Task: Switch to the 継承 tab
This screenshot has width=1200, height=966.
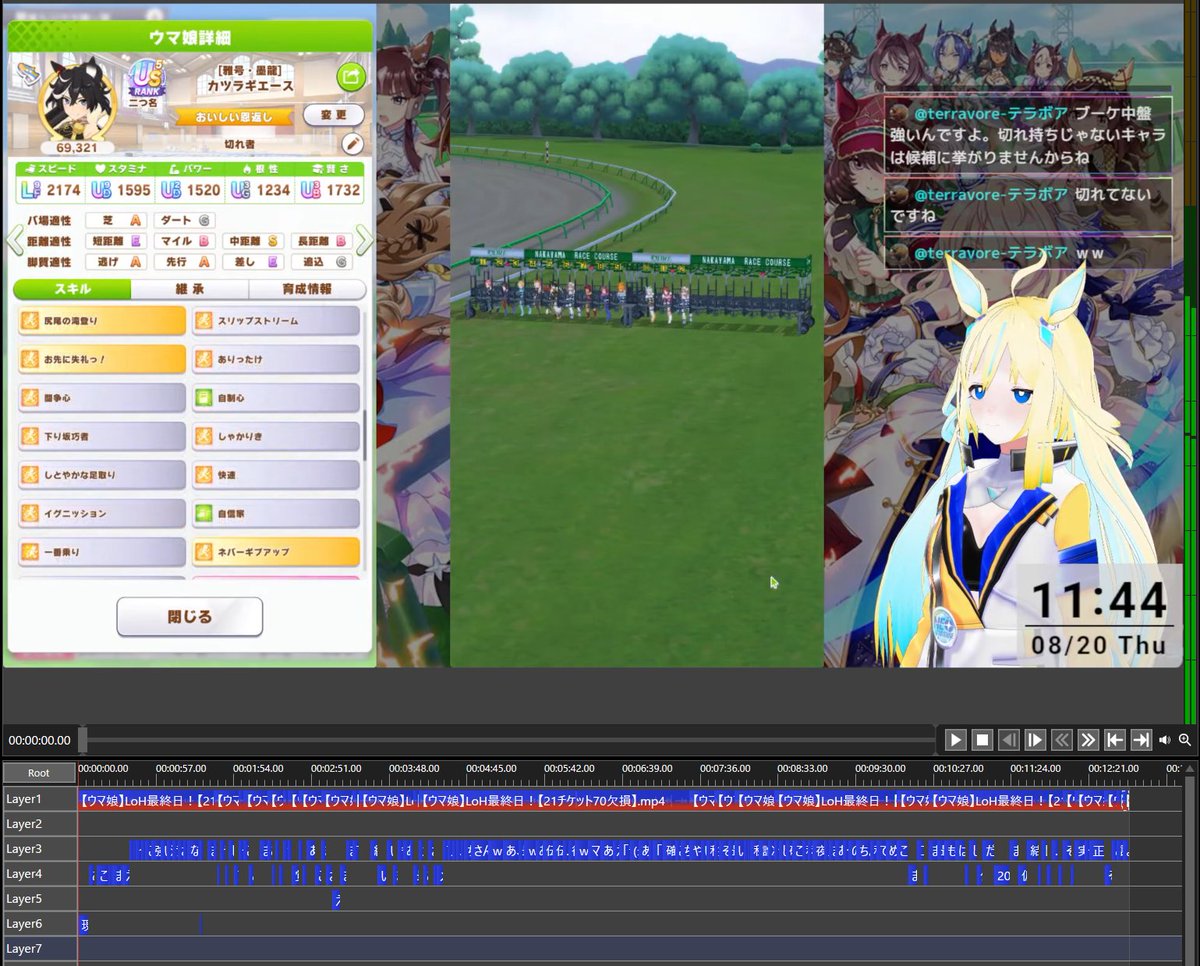Action: pos(190,289)
